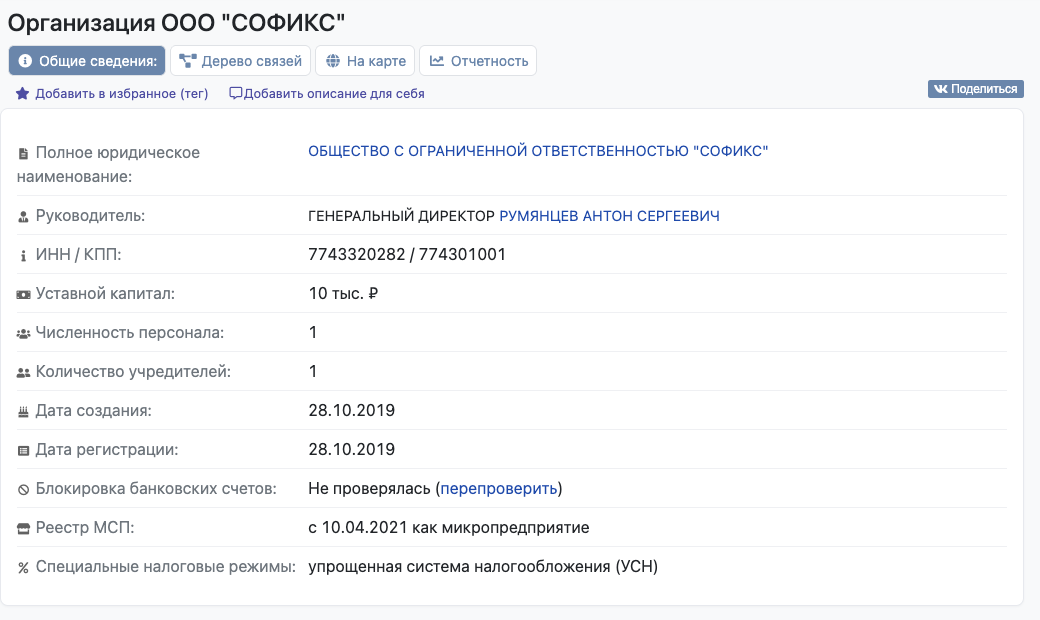Click the capital value 10 тыс. ₽
Image resolution: width=1040 pixels, height=620 pixels.
pyautogui.click(x=343, y=294)
